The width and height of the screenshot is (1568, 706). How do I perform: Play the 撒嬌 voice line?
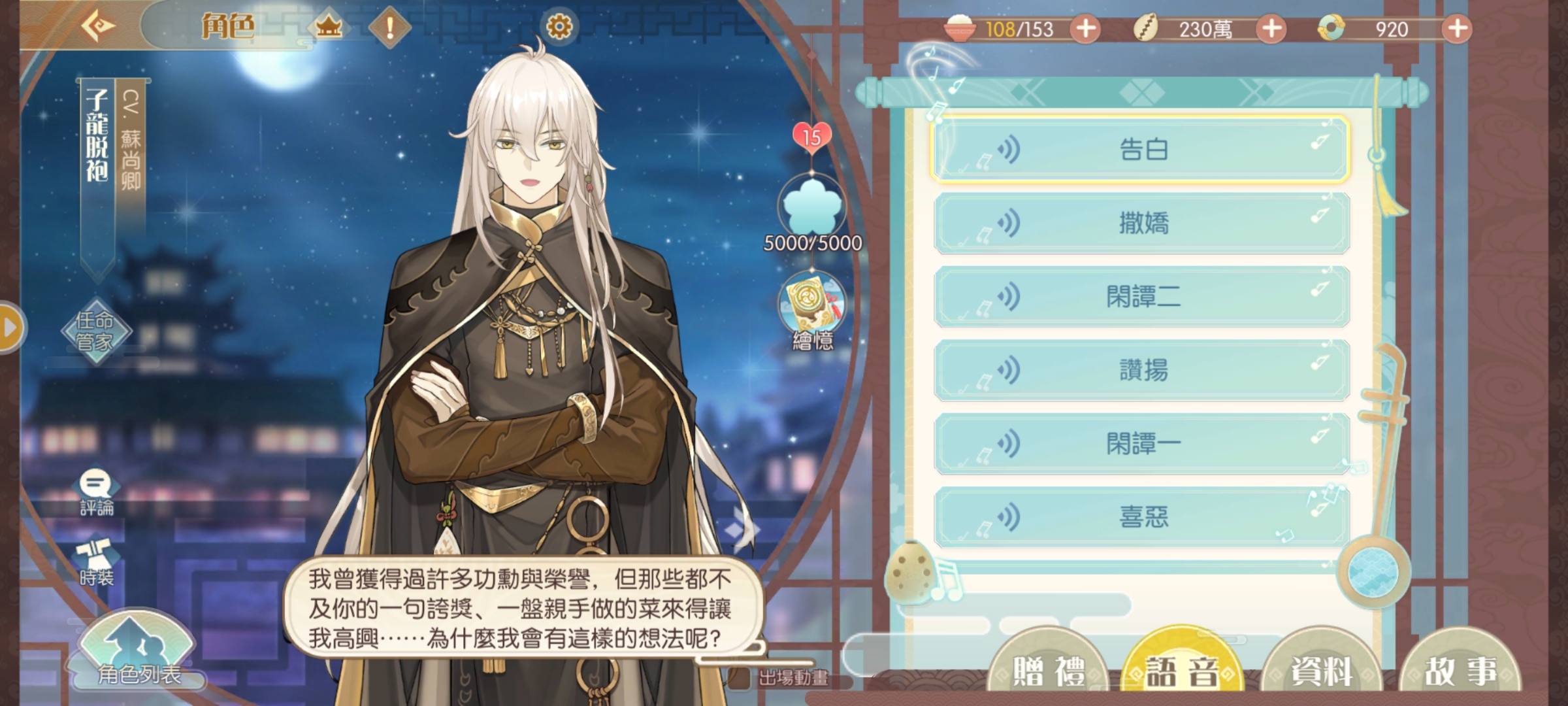[x=1141, y=224]
